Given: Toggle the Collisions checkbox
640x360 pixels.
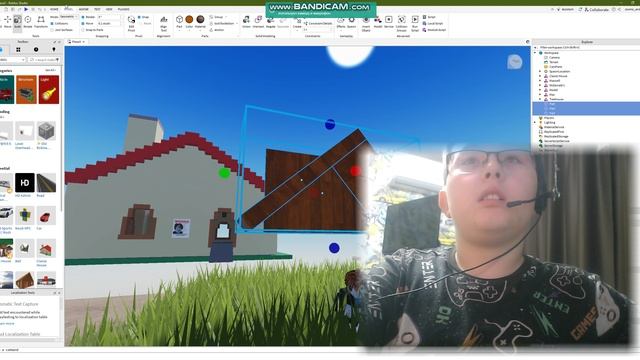Looking at the screenshot, I should tap(60, 24).
